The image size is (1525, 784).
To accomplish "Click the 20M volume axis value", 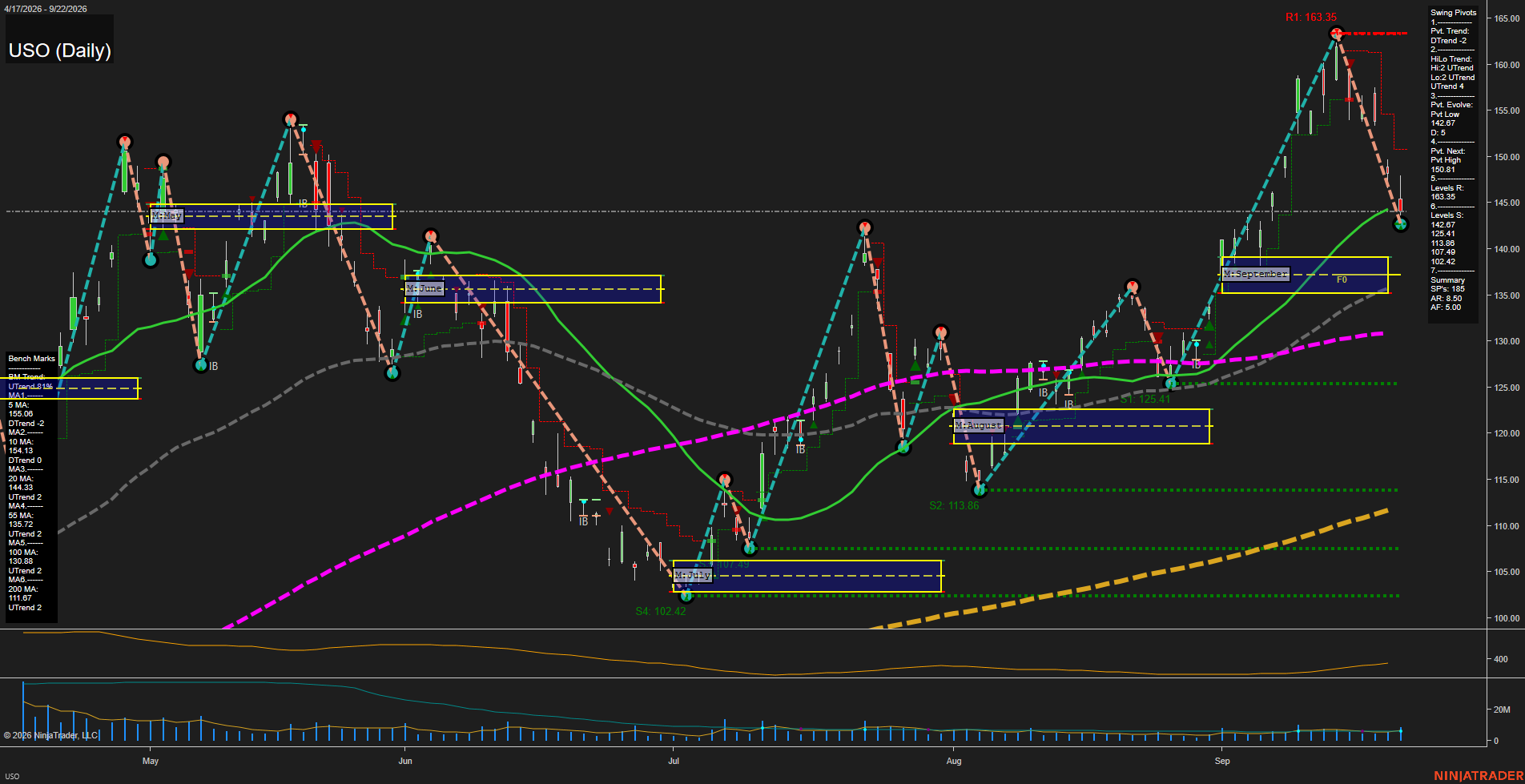I will (x=1502, y=710).
